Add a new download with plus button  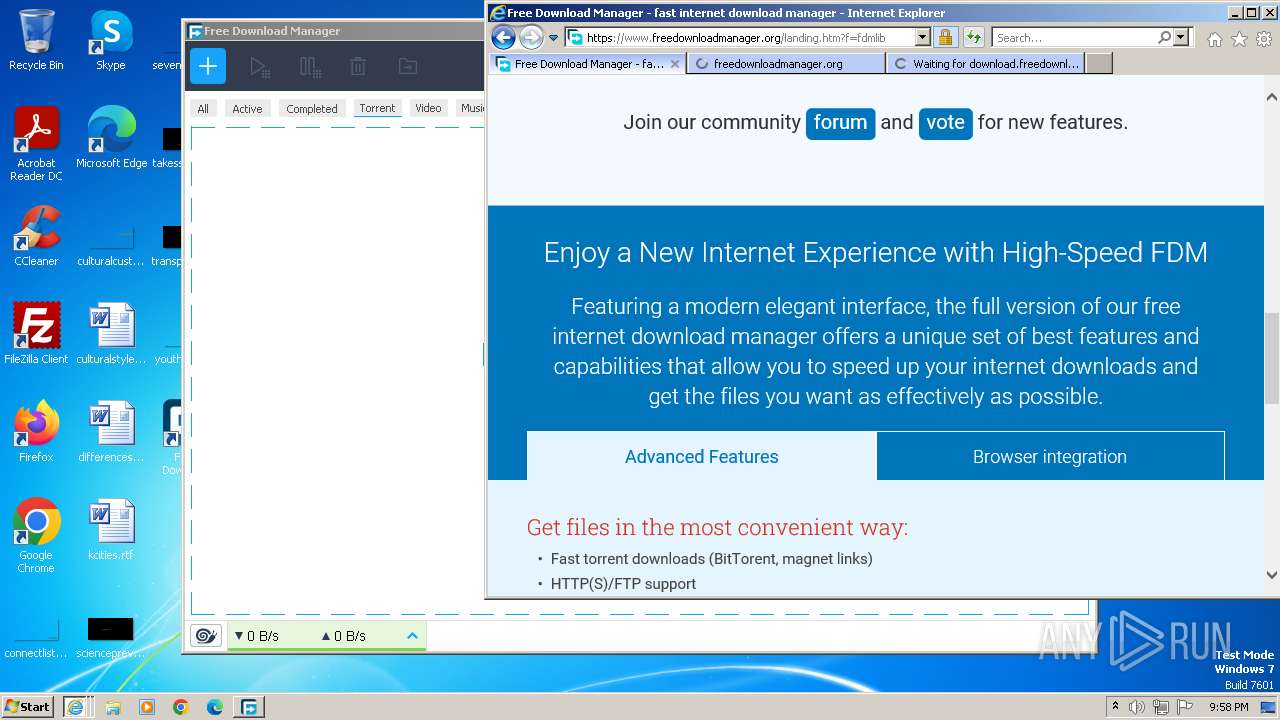(x=208, y=67)
